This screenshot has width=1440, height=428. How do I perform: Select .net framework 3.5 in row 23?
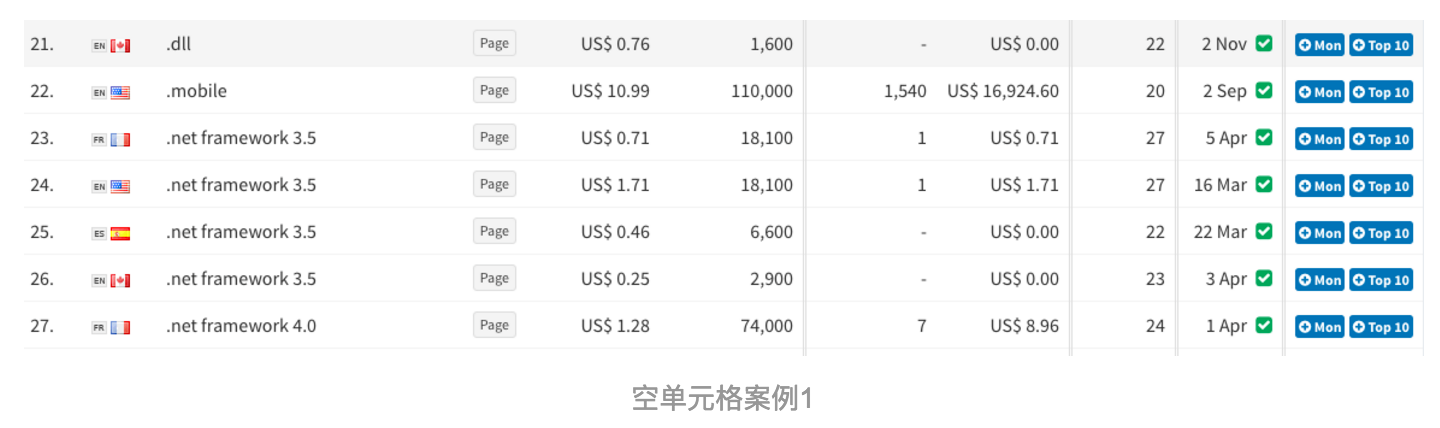click(x=241, y=138)
